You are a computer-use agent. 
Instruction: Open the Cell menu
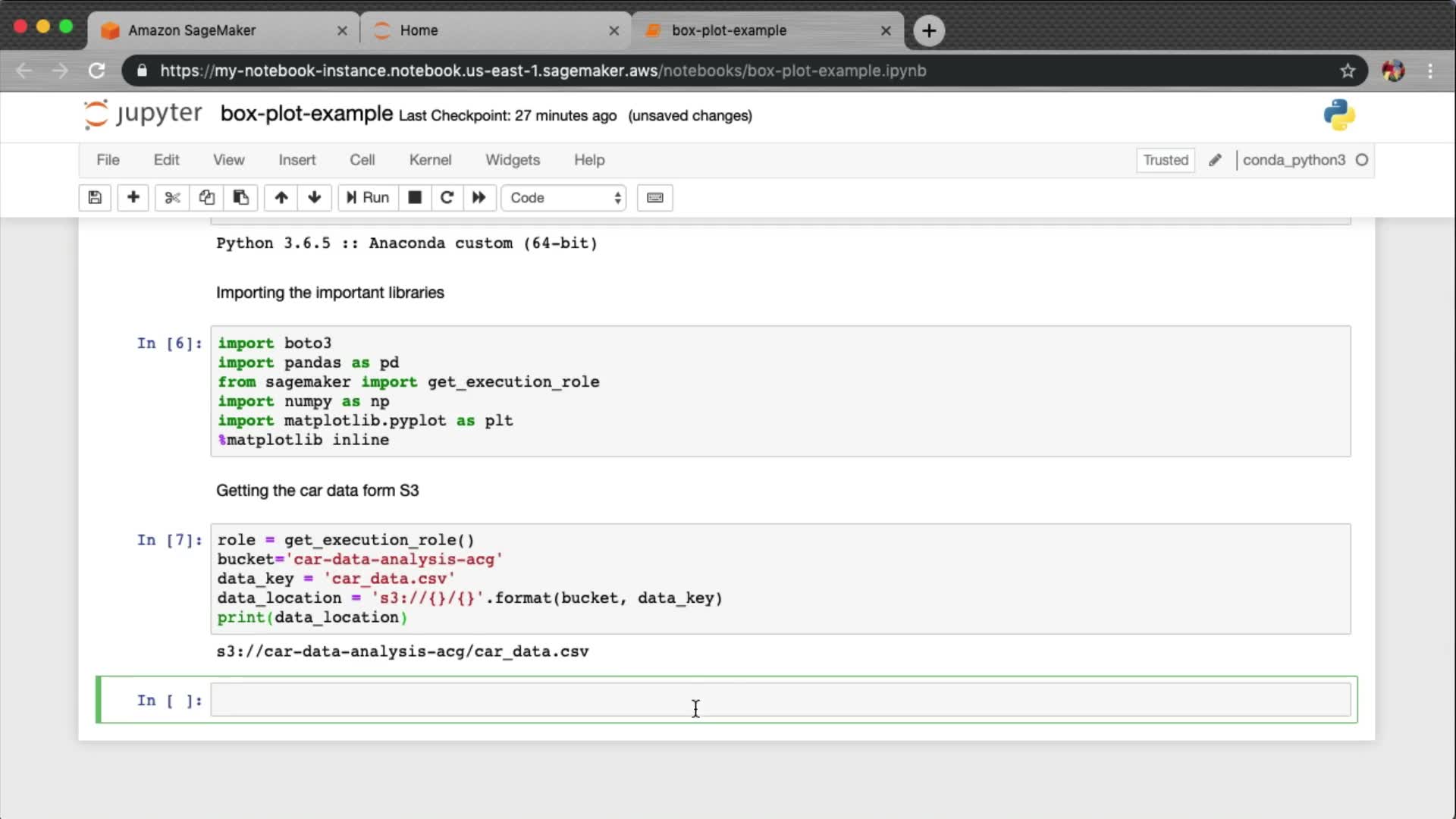click(x=362, y=160)
